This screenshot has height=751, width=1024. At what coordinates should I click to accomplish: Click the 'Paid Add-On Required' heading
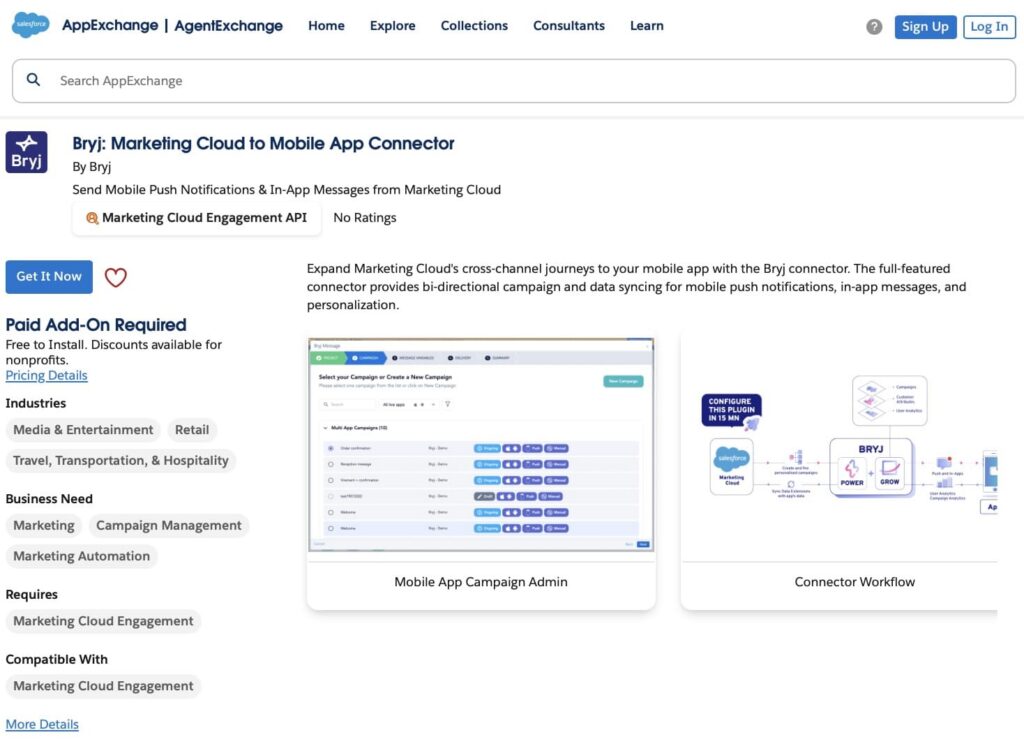[x=96, y=325]
